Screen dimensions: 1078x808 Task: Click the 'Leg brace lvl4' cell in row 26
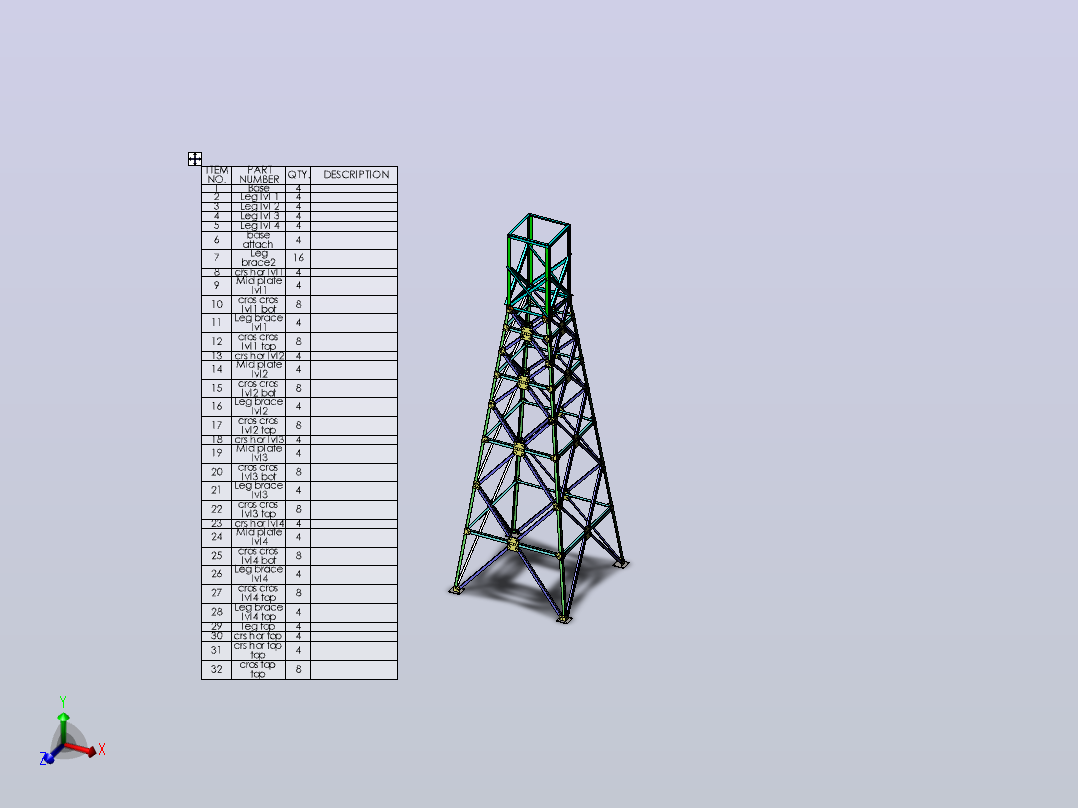click(258, 575)
